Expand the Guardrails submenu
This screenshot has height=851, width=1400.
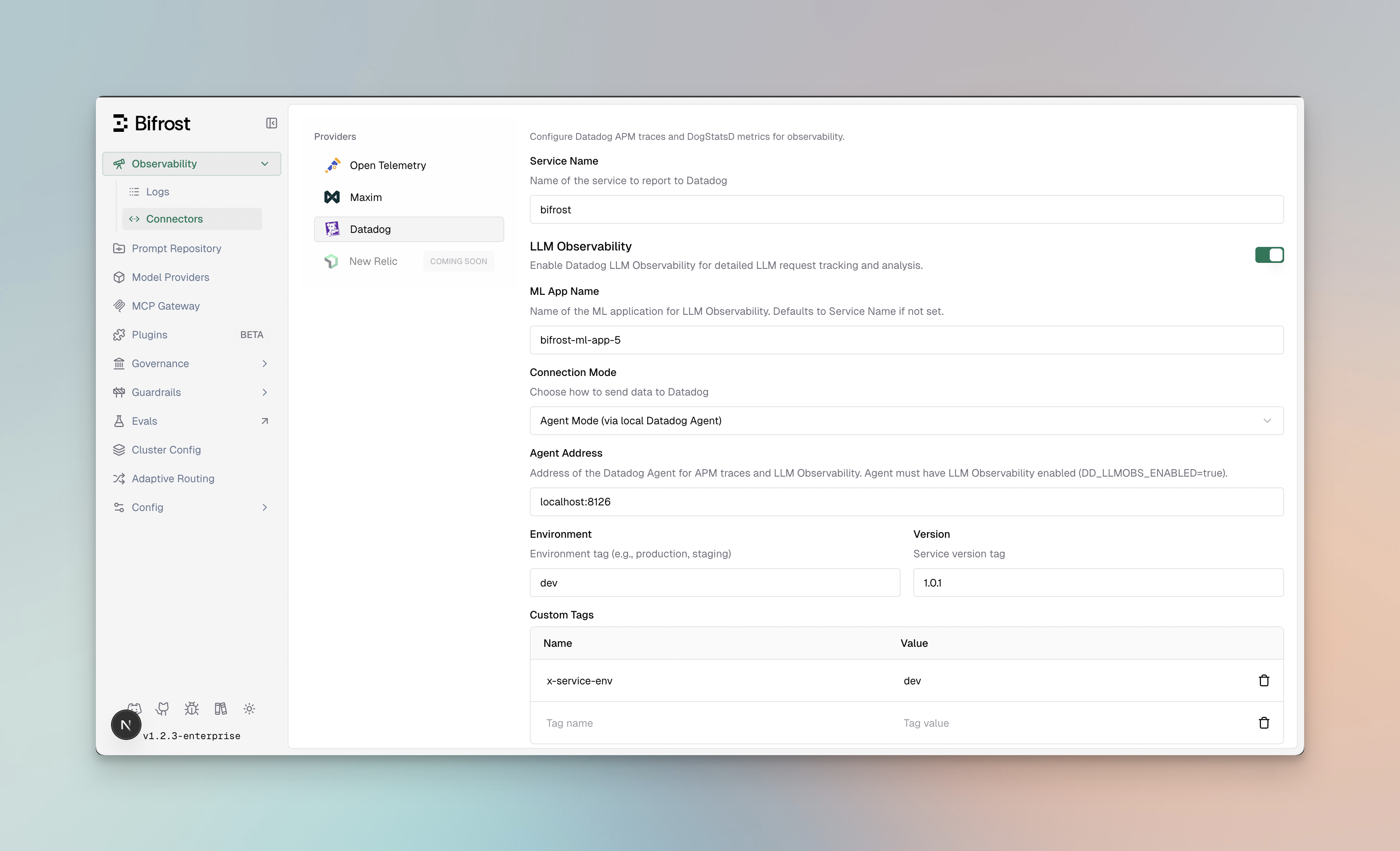click(x=264, y=392)
